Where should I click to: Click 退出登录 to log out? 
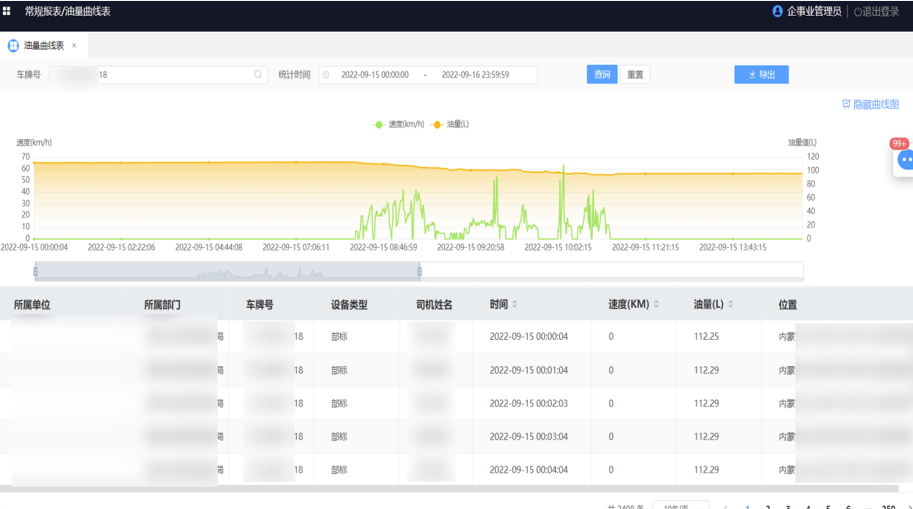pos(876,12)
